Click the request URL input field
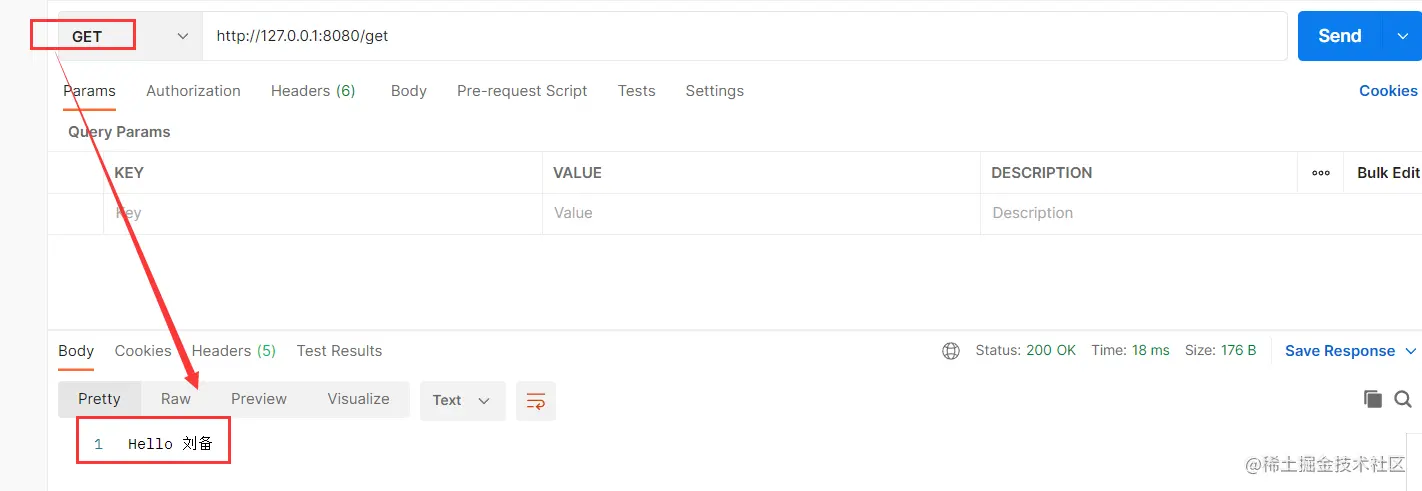This screenshot has height=491, width=1422. [x=744, y=36]
